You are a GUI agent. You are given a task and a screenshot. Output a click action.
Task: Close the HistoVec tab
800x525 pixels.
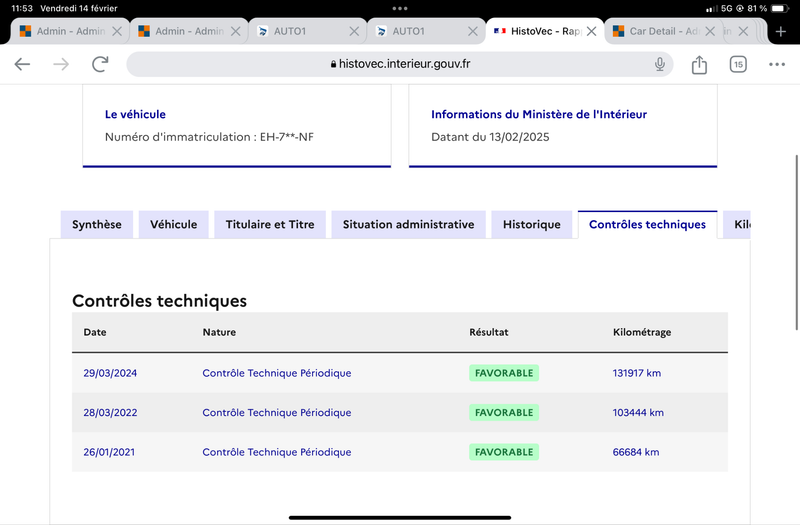(591, 32)
